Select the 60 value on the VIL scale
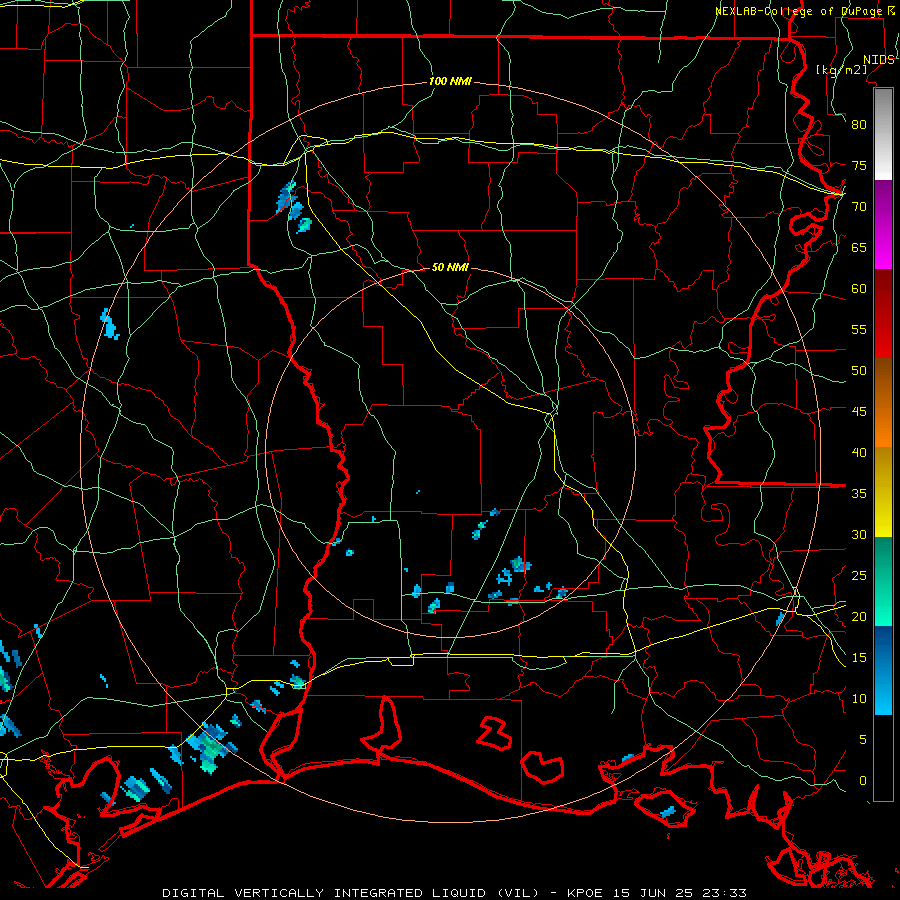This screenshot has height=900, width=900. tap(859, 289)
